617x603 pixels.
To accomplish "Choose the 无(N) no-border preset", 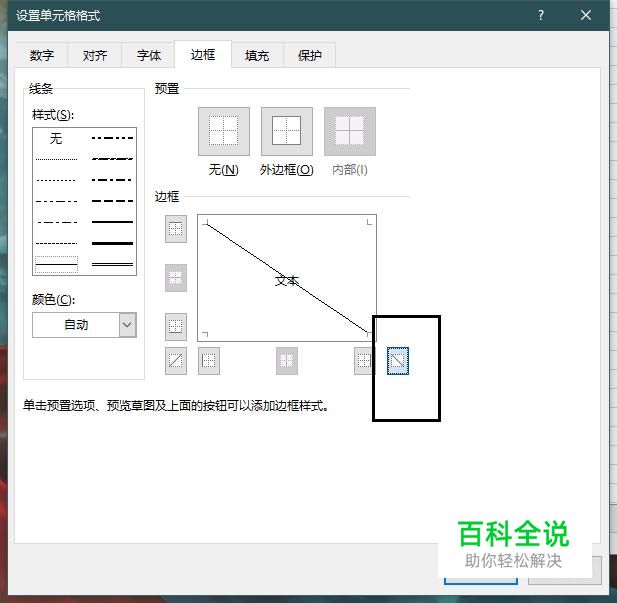I will pyautogui.click(x=224, y=131).
